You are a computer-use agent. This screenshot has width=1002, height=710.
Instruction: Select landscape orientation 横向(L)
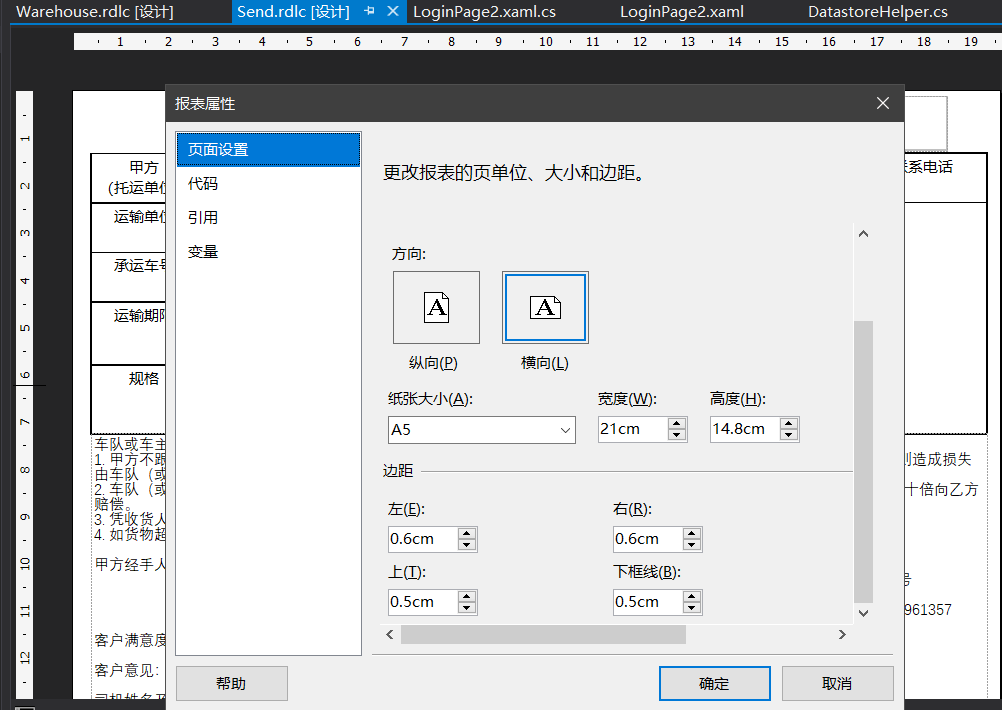point(545,307)
